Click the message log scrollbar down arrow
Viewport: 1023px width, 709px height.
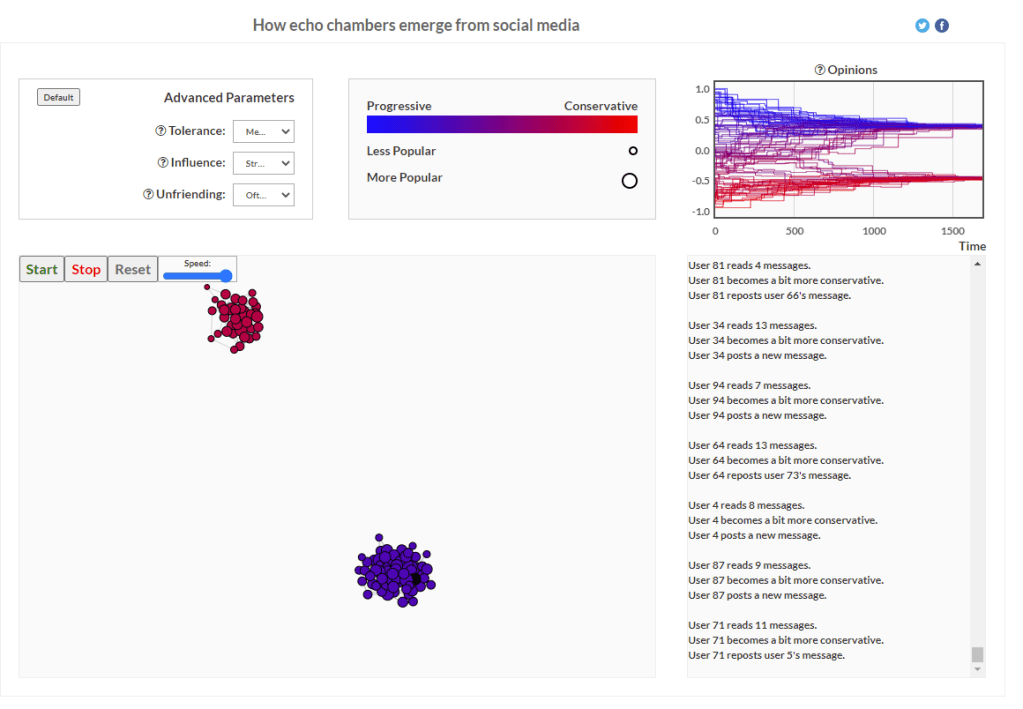pos(977,670)
